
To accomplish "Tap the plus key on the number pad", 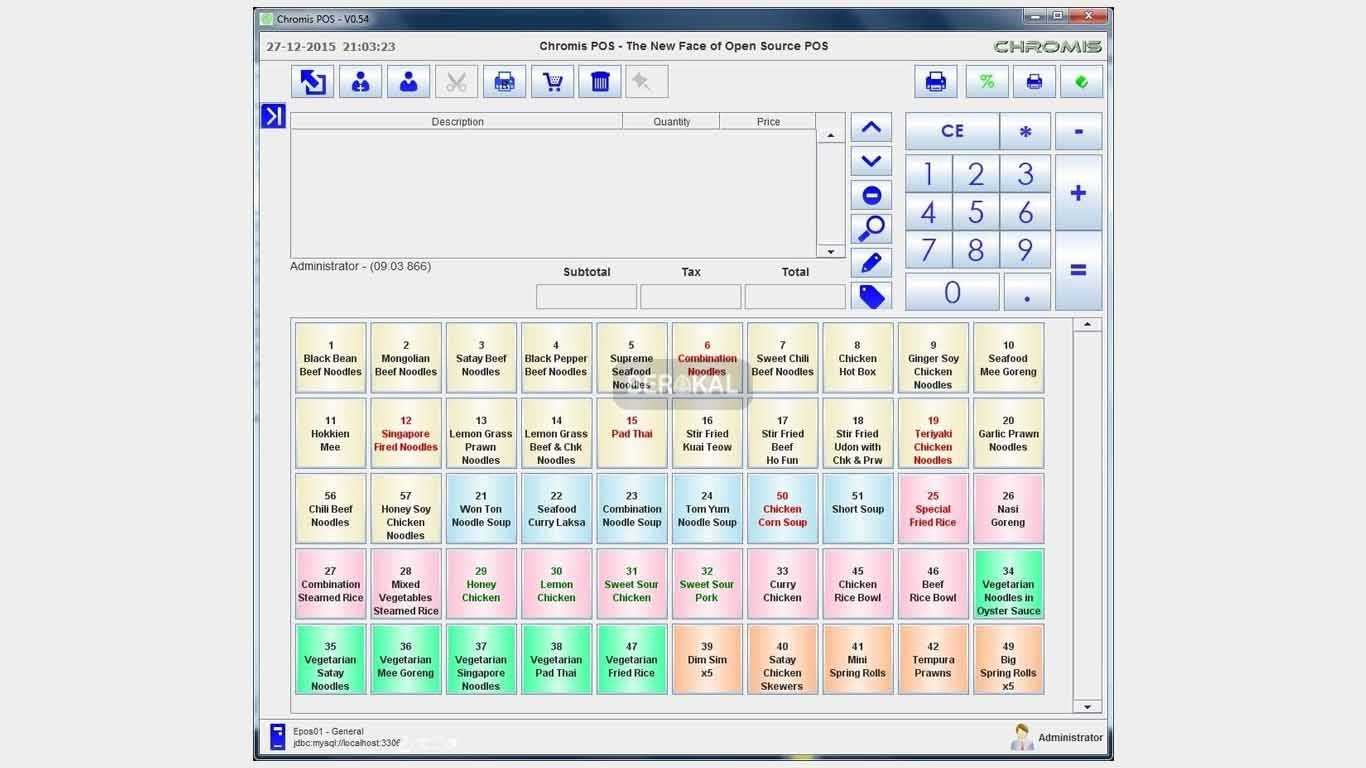I will coord(1078,193).
